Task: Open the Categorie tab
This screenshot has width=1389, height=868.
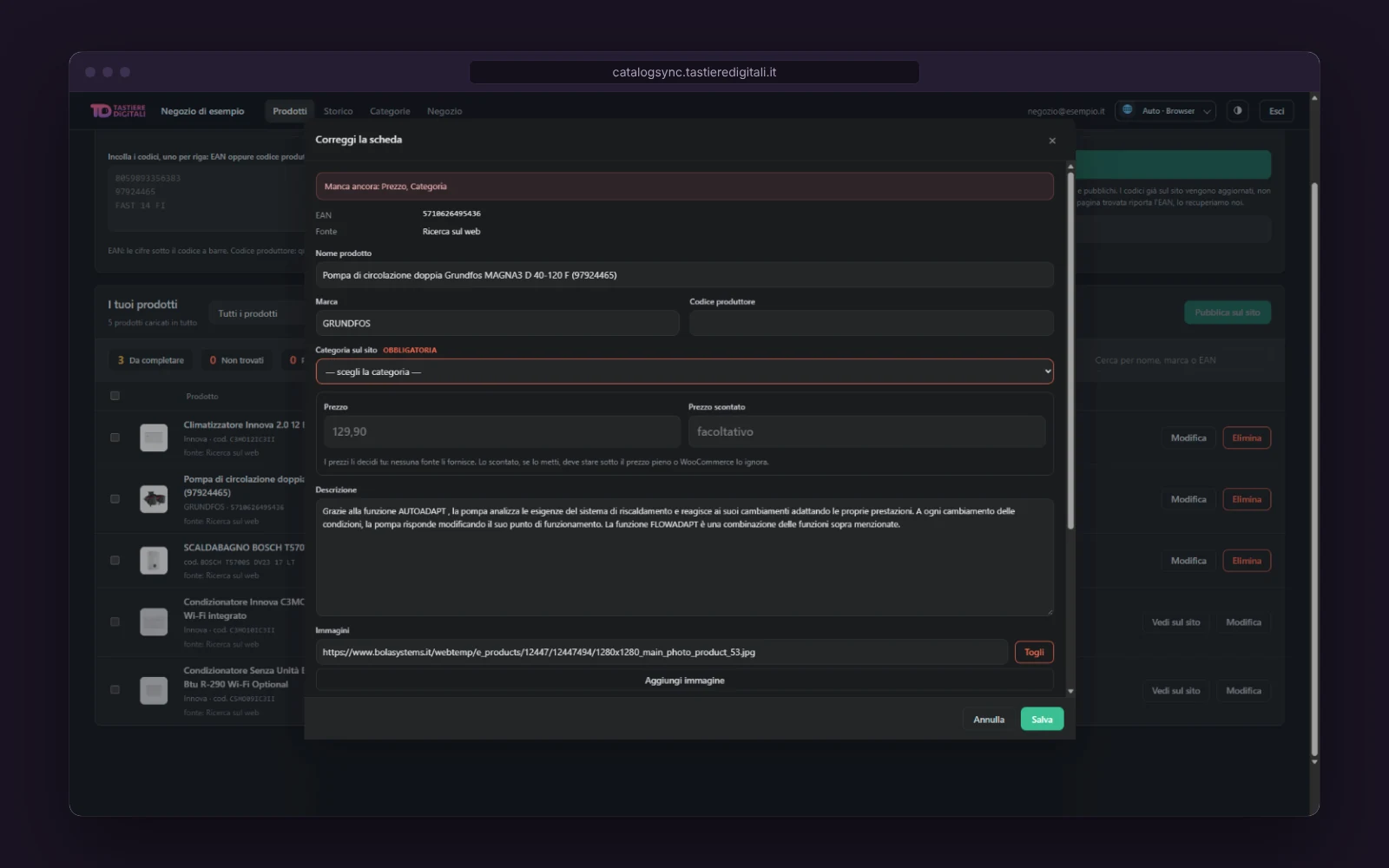Action: (x=390, y=111)
